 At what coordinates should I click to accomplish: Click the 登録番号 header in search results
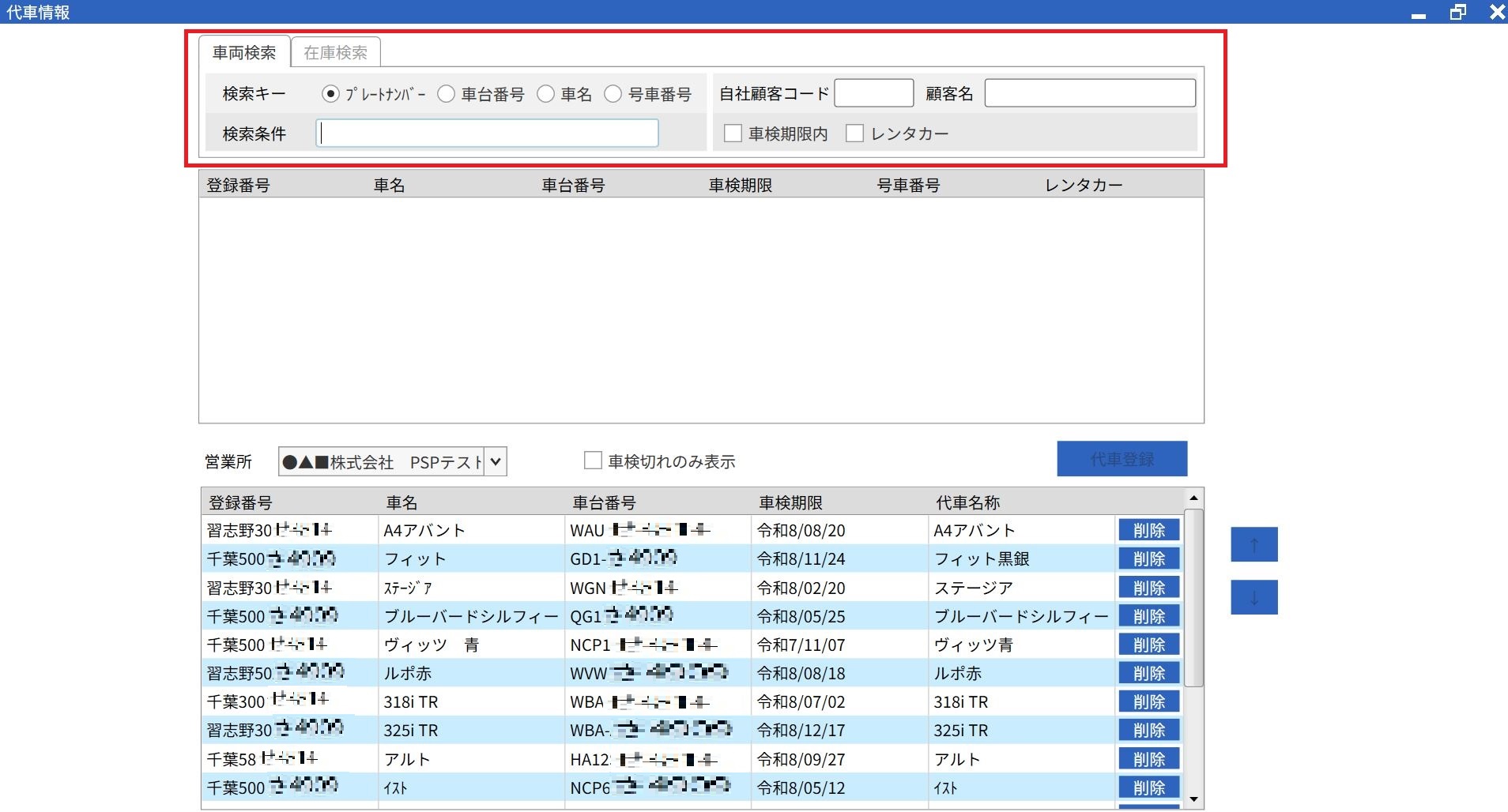(239, 186)
